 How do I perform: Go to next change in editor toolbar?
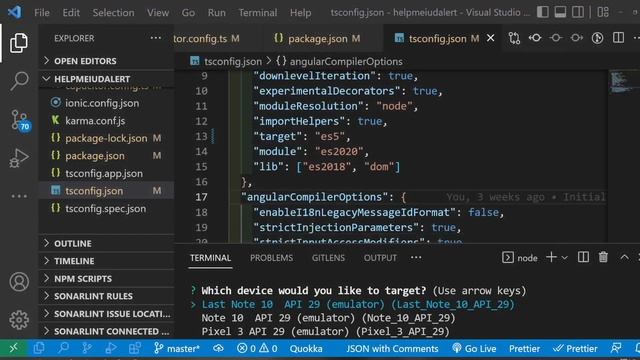[576, 38]
